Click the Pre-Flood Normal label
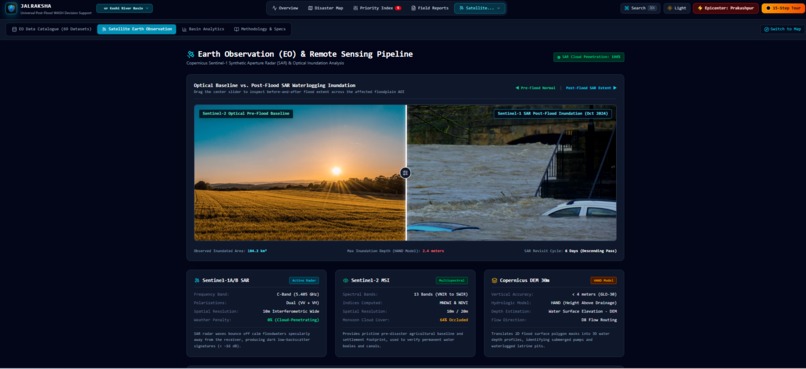Image resolution: width=806 pixels, height=369 pixels. [x=535, y=88]
